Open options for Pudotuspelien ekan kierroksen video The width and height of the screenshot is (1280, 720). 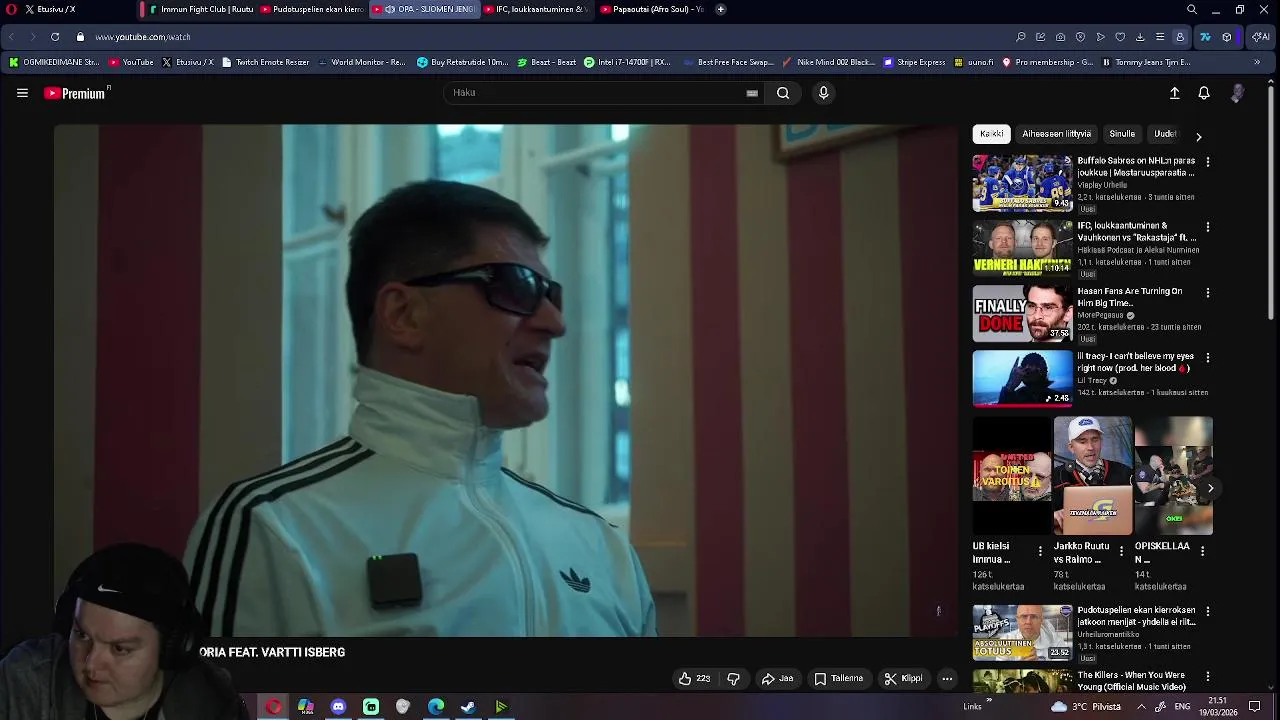pos(1208,611)
